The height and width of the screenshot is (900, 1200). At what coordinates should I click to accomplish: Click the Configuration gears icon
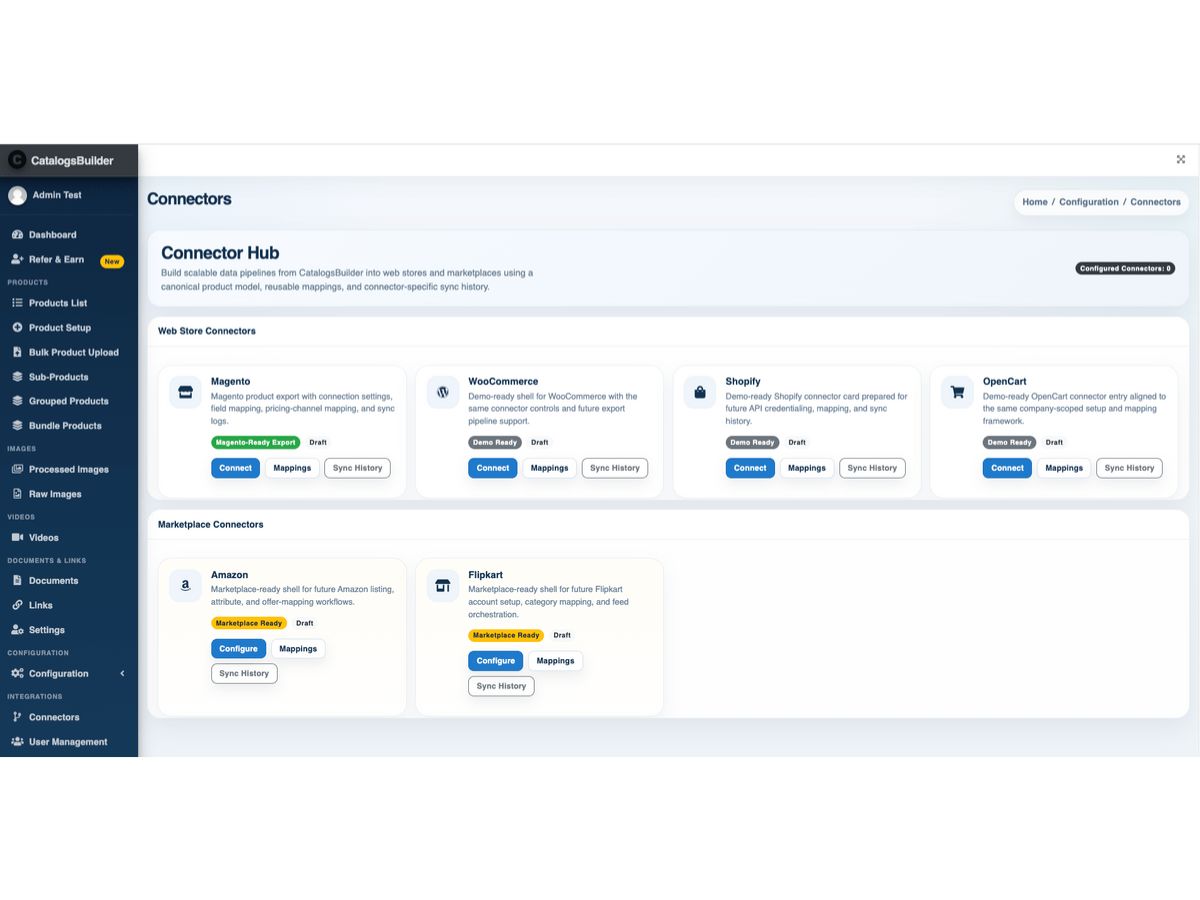pyautogui.click(x=17, y=674)
